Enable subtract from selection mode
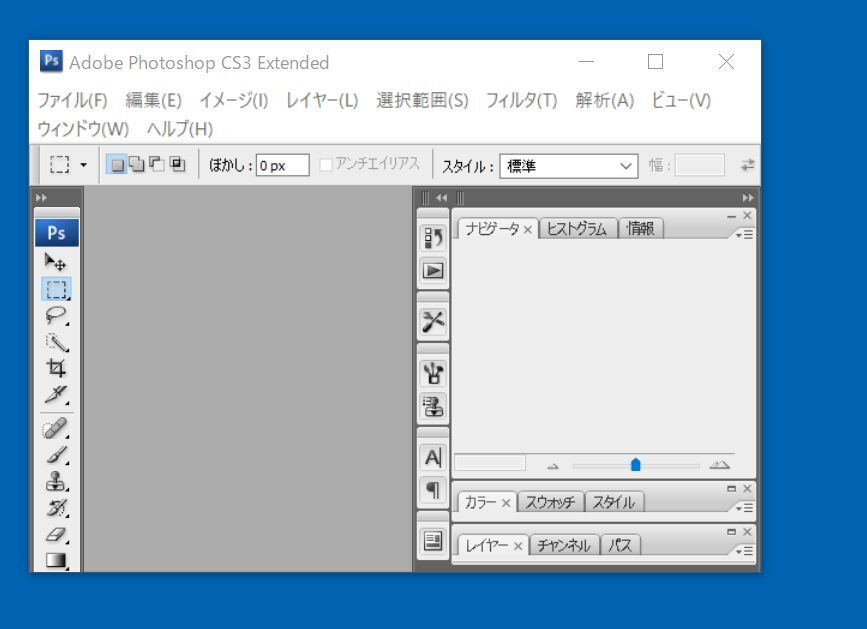This screenshot has width=867, height=629. [x=157, y=164]
